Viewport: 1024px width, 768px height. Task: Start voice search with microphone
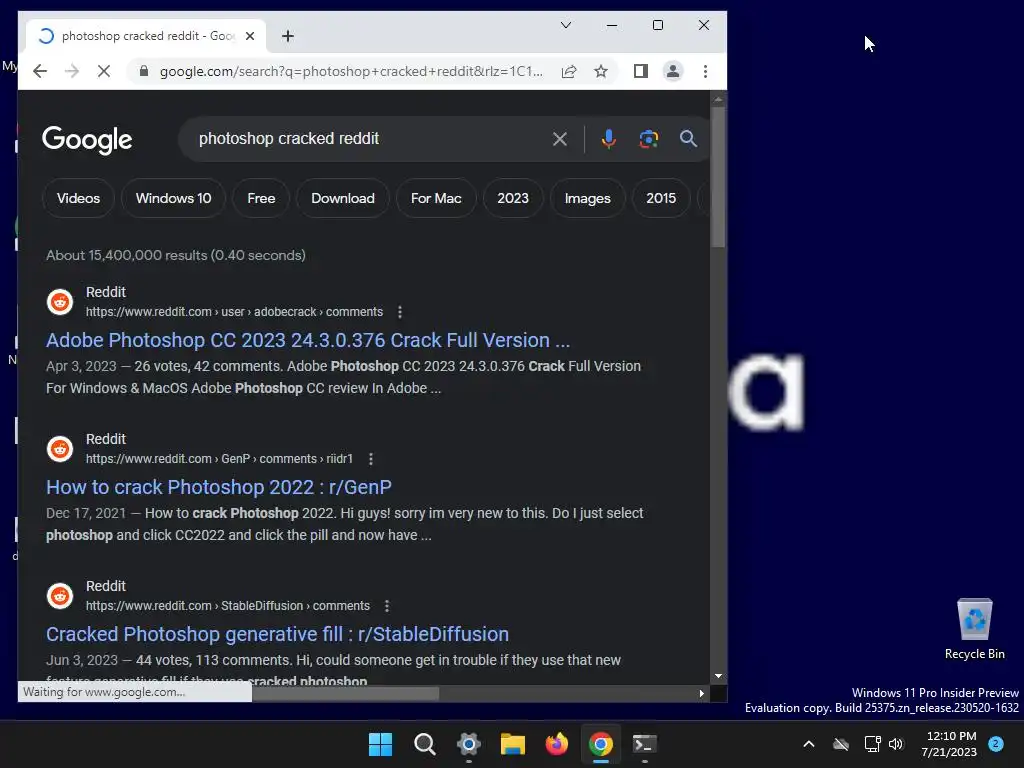609,138
